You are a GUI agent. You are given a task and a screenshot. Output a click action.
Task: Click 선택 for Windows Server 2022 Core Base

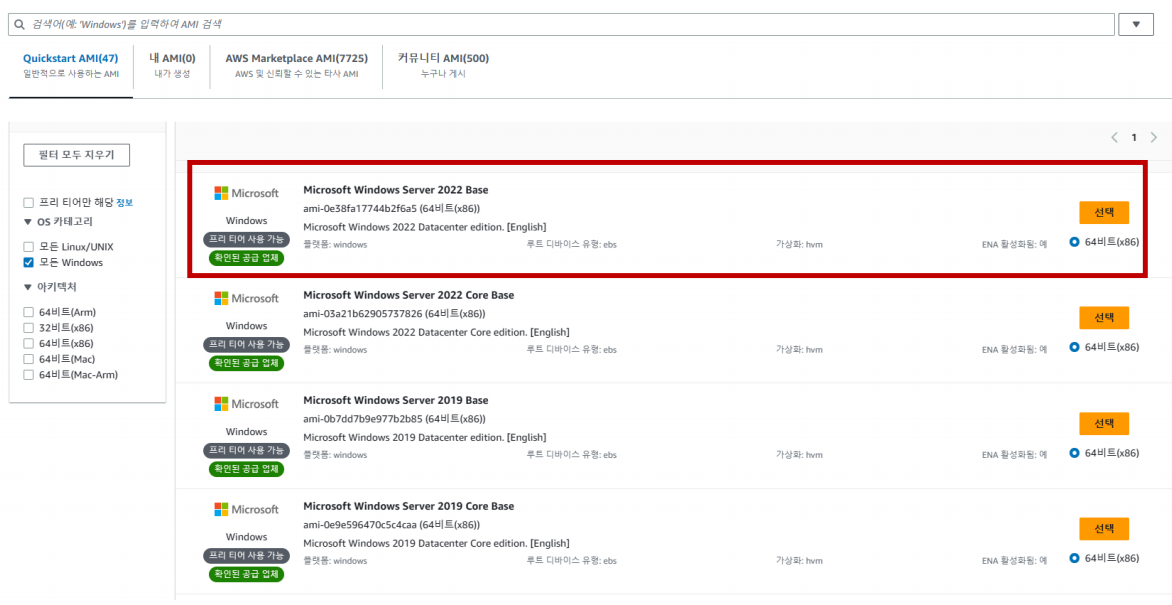pos(1104,318)
